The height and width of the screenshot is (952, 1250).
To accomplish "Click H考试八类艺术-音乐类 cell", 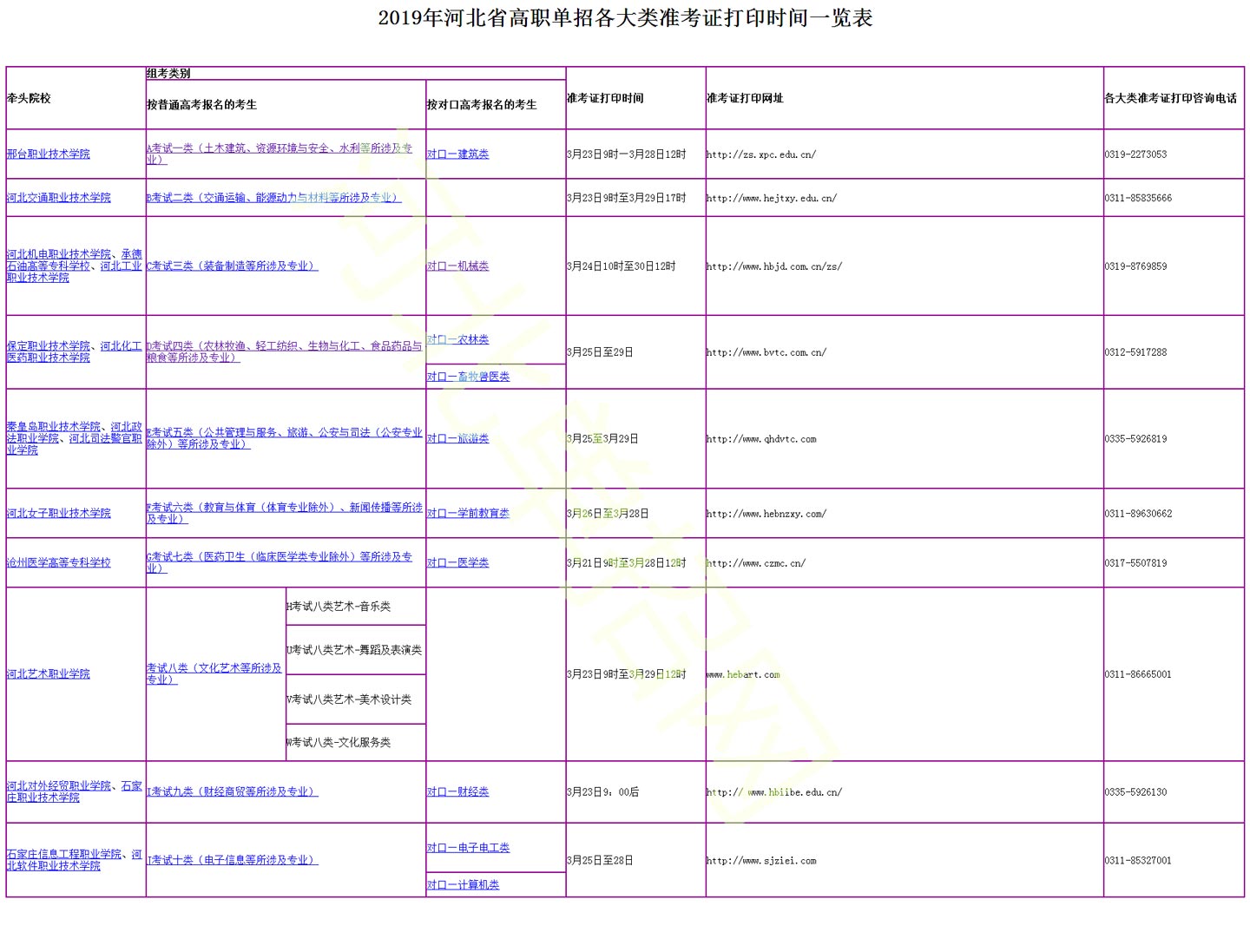I will 356,607.
